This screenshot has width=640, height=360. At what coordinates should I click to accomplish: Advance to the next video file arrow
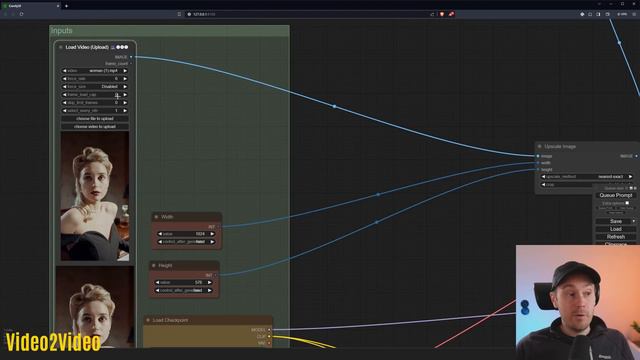point(125,71)
